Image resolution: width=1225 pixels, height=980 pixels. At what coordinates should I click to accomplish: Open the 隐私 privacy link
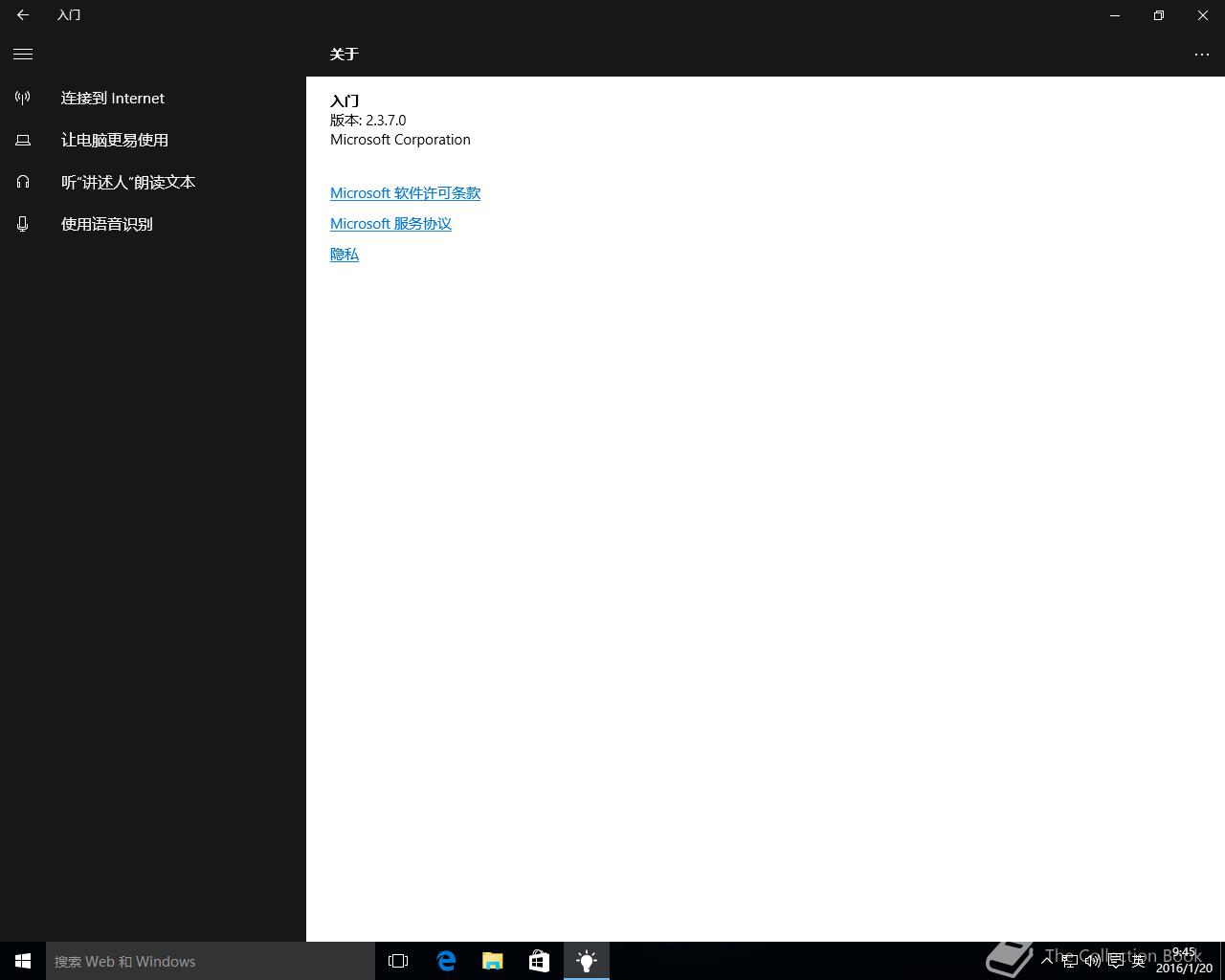[x=345, y=255]
